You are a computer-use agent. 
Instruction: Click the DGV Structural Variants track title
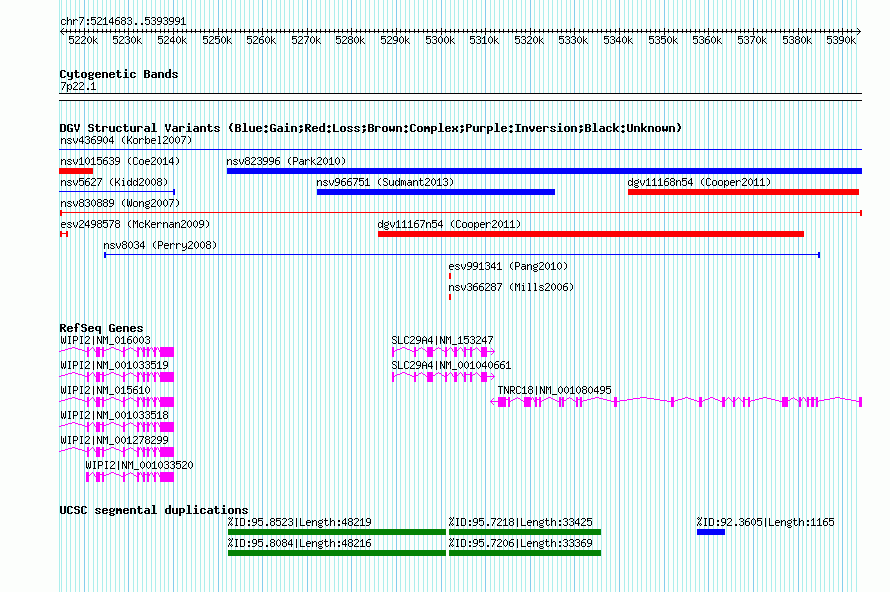[370, 128]
